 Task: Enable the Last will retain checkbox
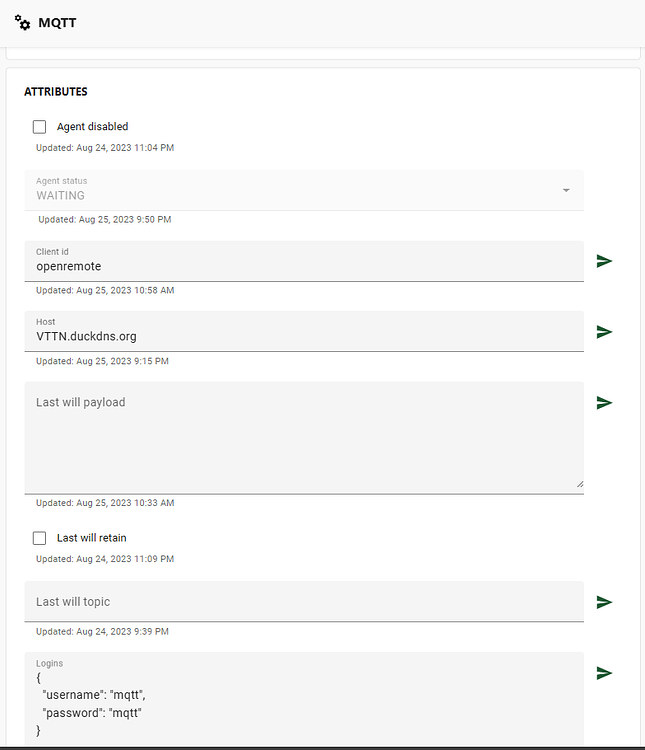coord(40,538)
